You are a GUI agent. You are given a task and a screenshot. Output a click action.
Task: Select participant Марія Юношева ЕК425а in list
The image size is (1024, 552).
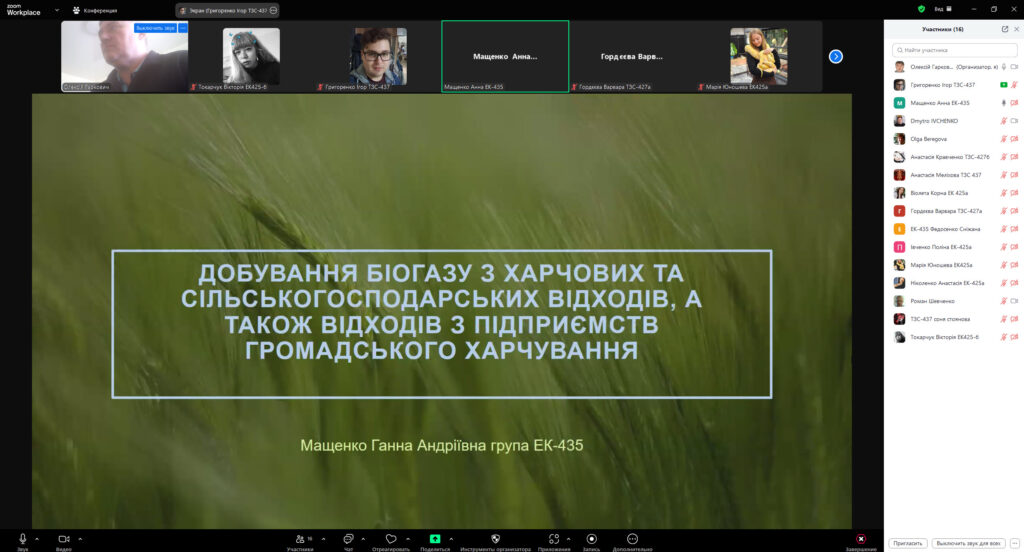(x=954, y=265)
